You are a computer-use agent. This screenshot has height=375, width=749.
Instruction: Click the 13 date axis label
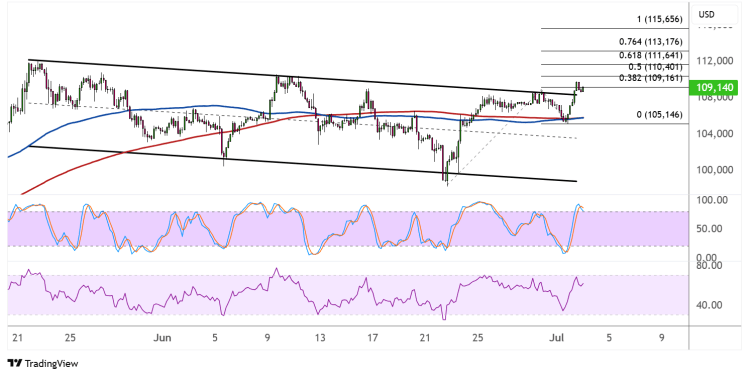coord(320,338)
